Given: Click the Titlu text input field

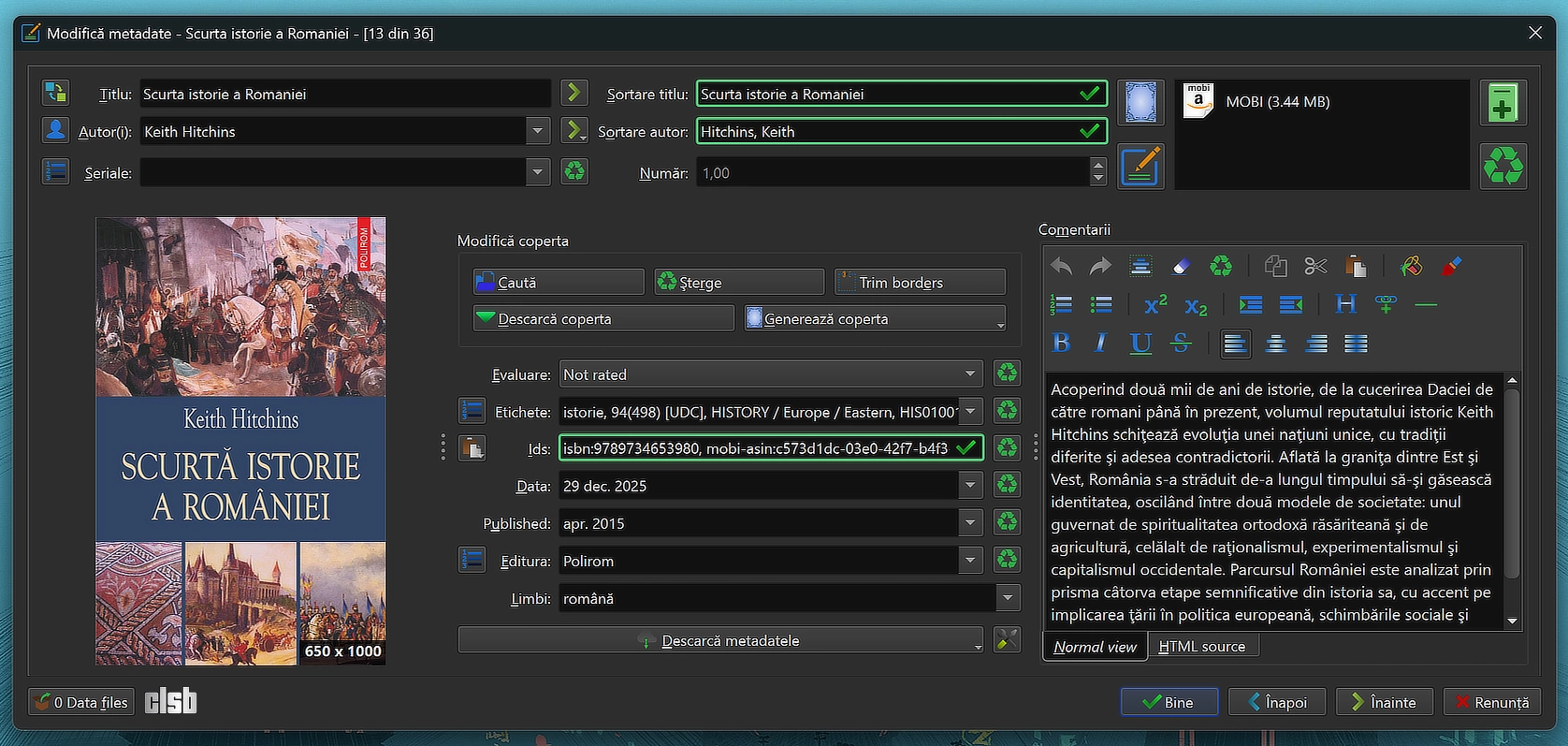Looking at the screenshot, I should [x=344, y=94].
